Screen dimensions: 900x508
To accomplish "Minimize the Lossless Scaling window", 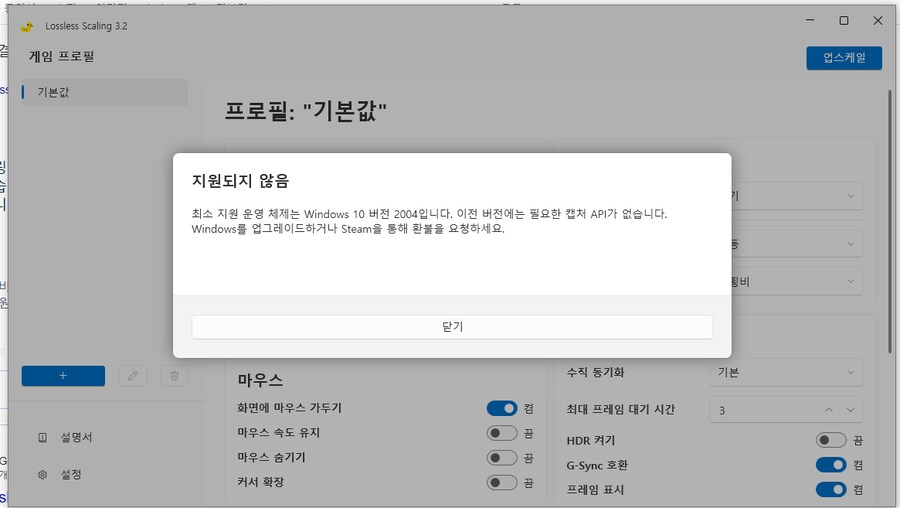I will tap(810, 20).
